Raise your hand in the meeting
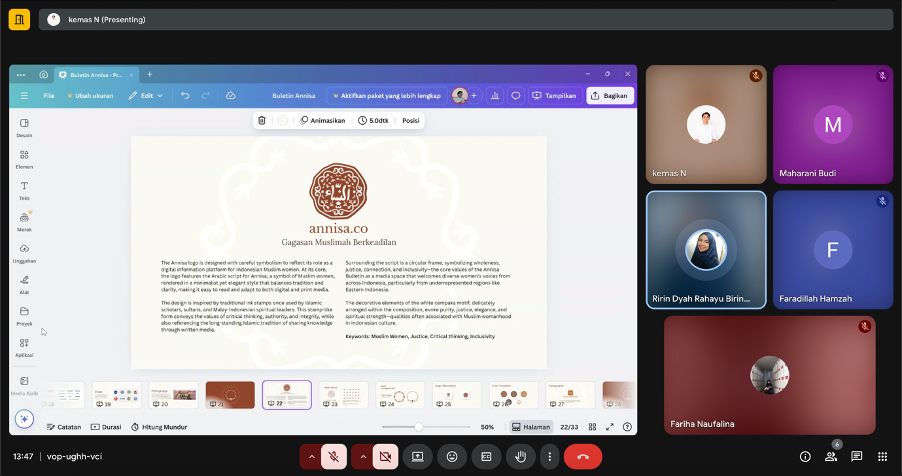Image resolution: width=902 pixels, height=476 pixels. pyautogui.click(x=519, y=456)
